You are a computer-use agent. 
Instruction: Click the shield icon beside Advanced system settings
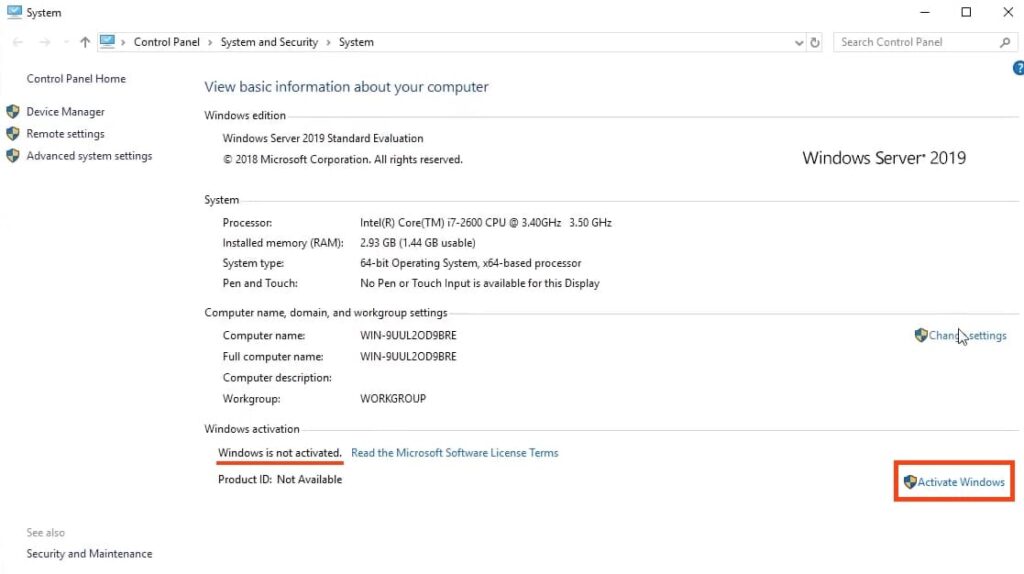13,156
